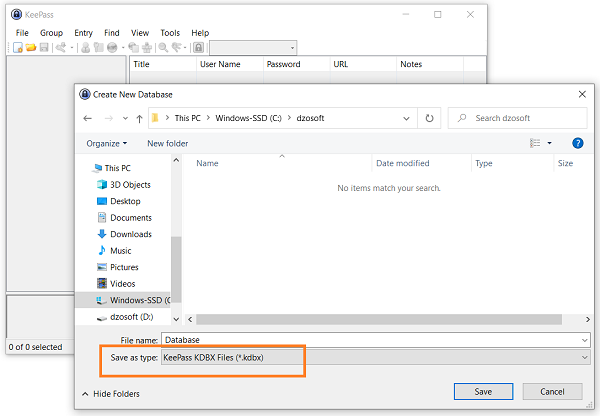Click the Perform Auto-Type icon
Viewport: 600px width, 416px height.
[x=147, y=47]
